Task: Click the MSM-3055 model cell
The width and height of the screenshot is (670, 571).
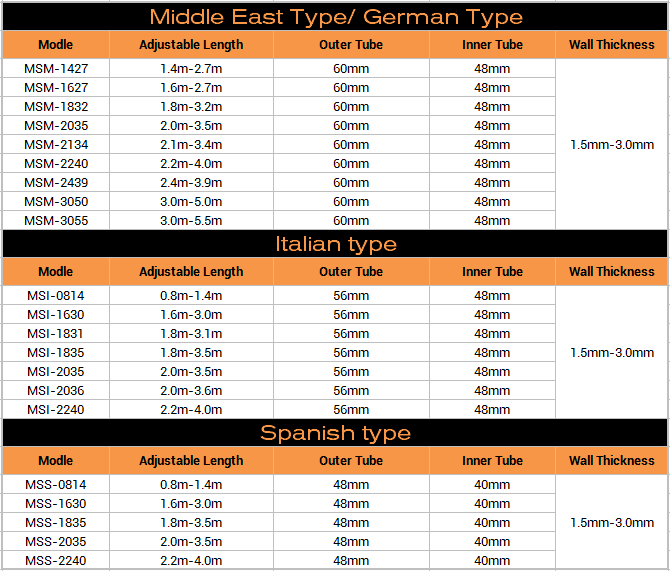Action: [x=56, y=221]
